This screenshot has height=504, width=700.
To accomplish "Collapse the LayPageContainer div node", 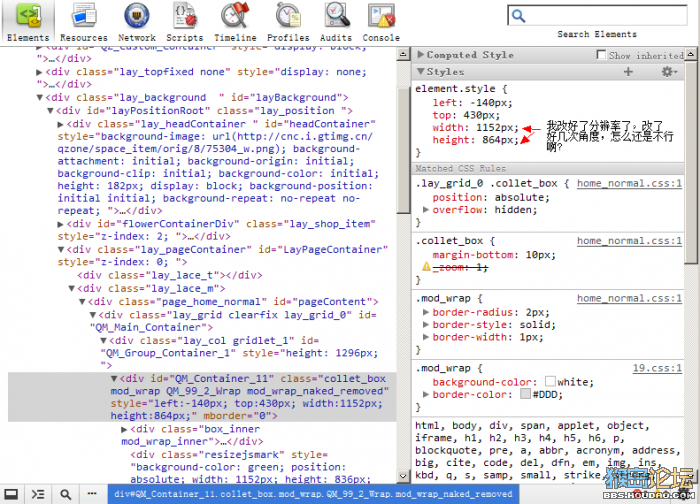I will 61,250.
